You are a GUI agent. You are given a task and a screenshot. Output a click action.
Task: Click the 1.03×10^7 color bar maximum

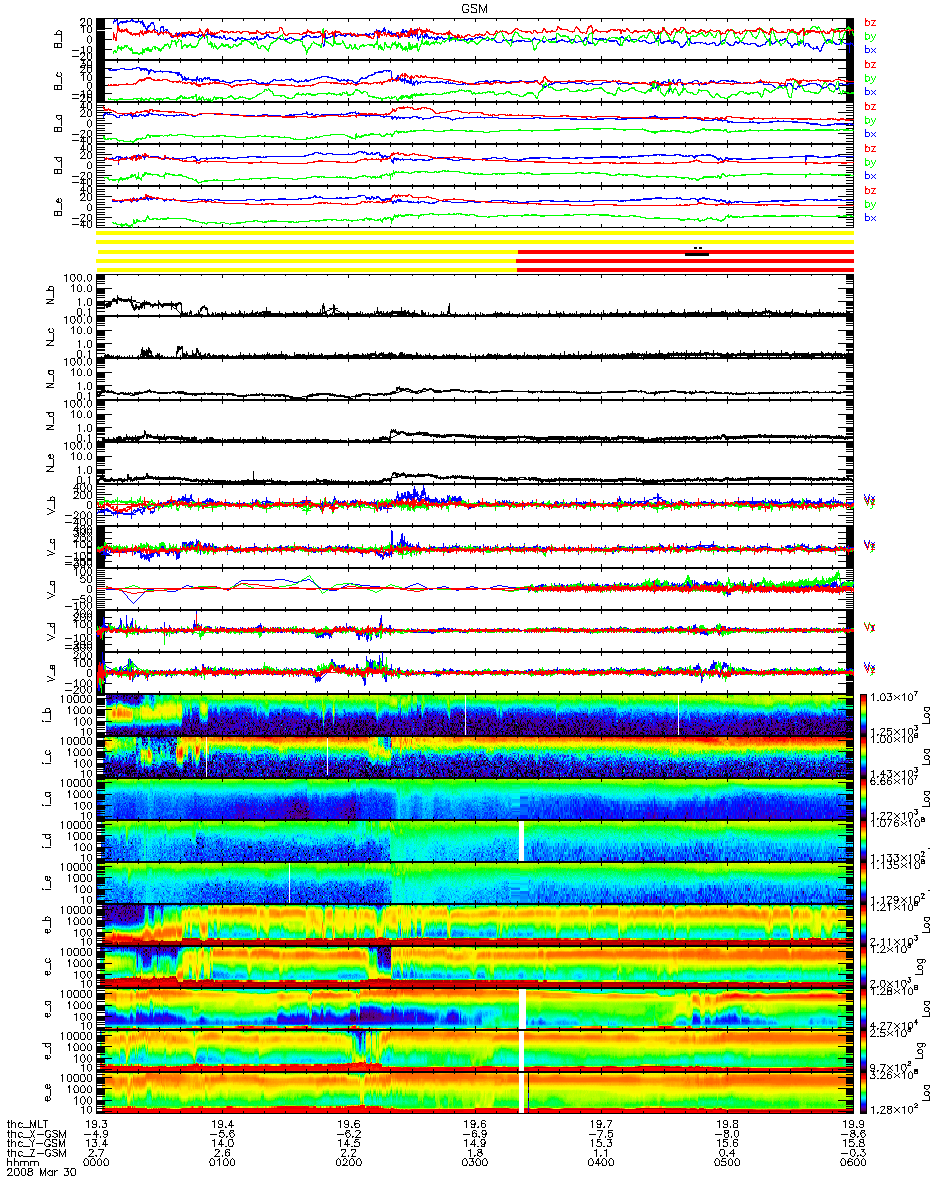point(894,696)
